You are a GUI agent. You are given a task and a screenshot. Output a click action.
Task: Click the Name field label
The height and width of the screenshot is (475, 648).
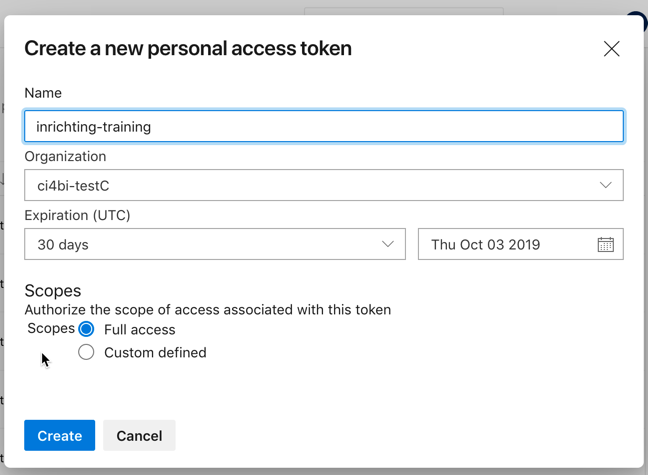[43, 93]
